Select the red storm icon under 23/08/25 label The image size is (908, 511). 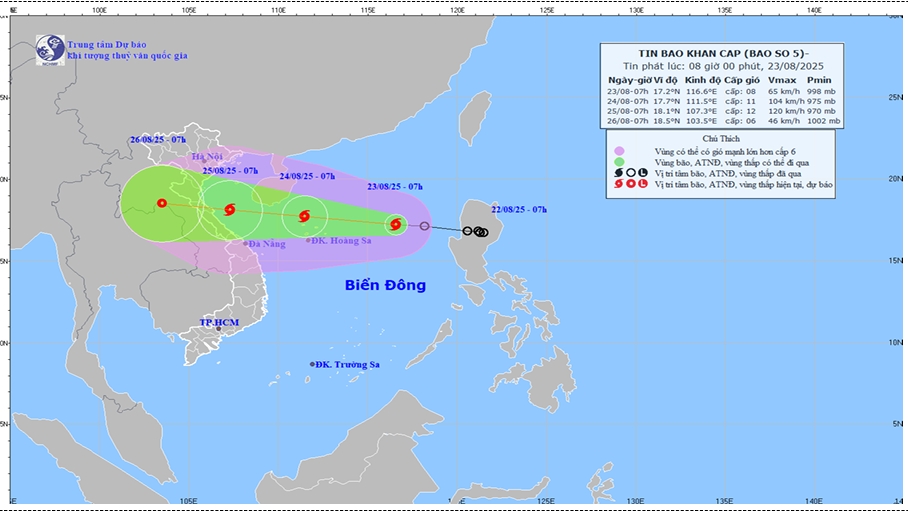[396, 225]
